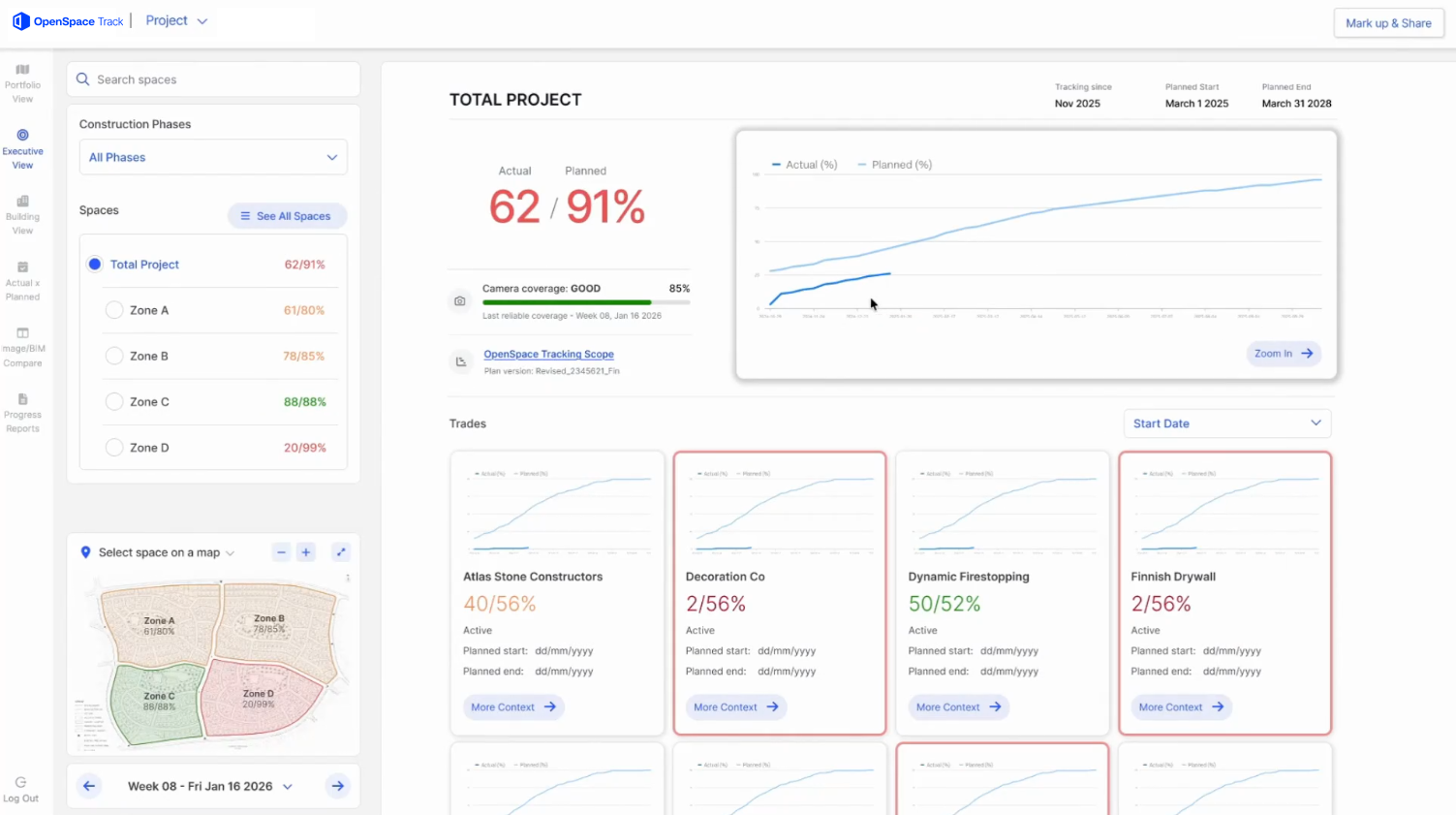1456x815 pixels.
Task: Open More Context for Atlas Stone Constructors
Action: (x=513, y=707)
